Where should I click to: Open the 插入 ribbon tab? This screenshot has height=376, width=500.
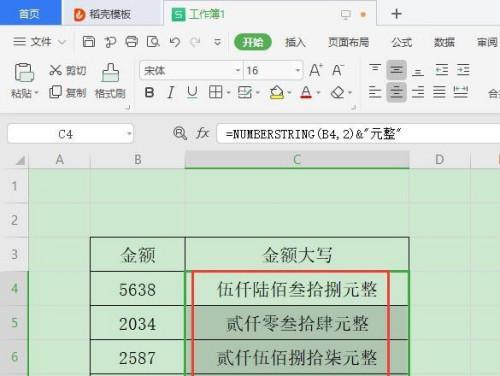295,42
